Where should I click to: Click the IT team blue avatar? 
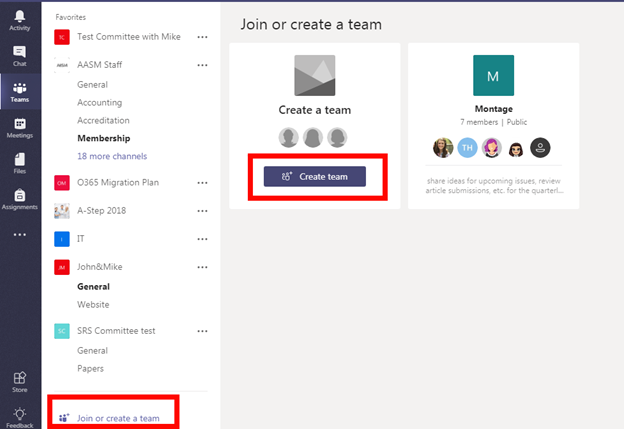[x=62, y=239]
